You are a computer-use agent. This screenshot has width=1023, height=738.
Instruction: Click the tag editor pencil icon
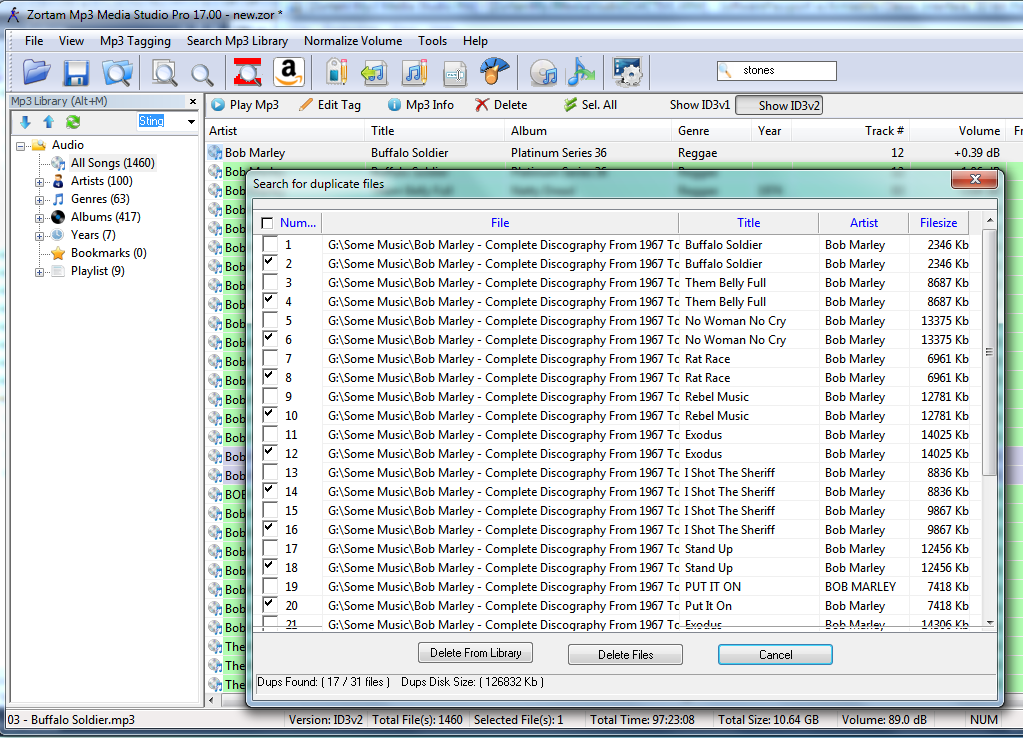click(x=337, y=72)
